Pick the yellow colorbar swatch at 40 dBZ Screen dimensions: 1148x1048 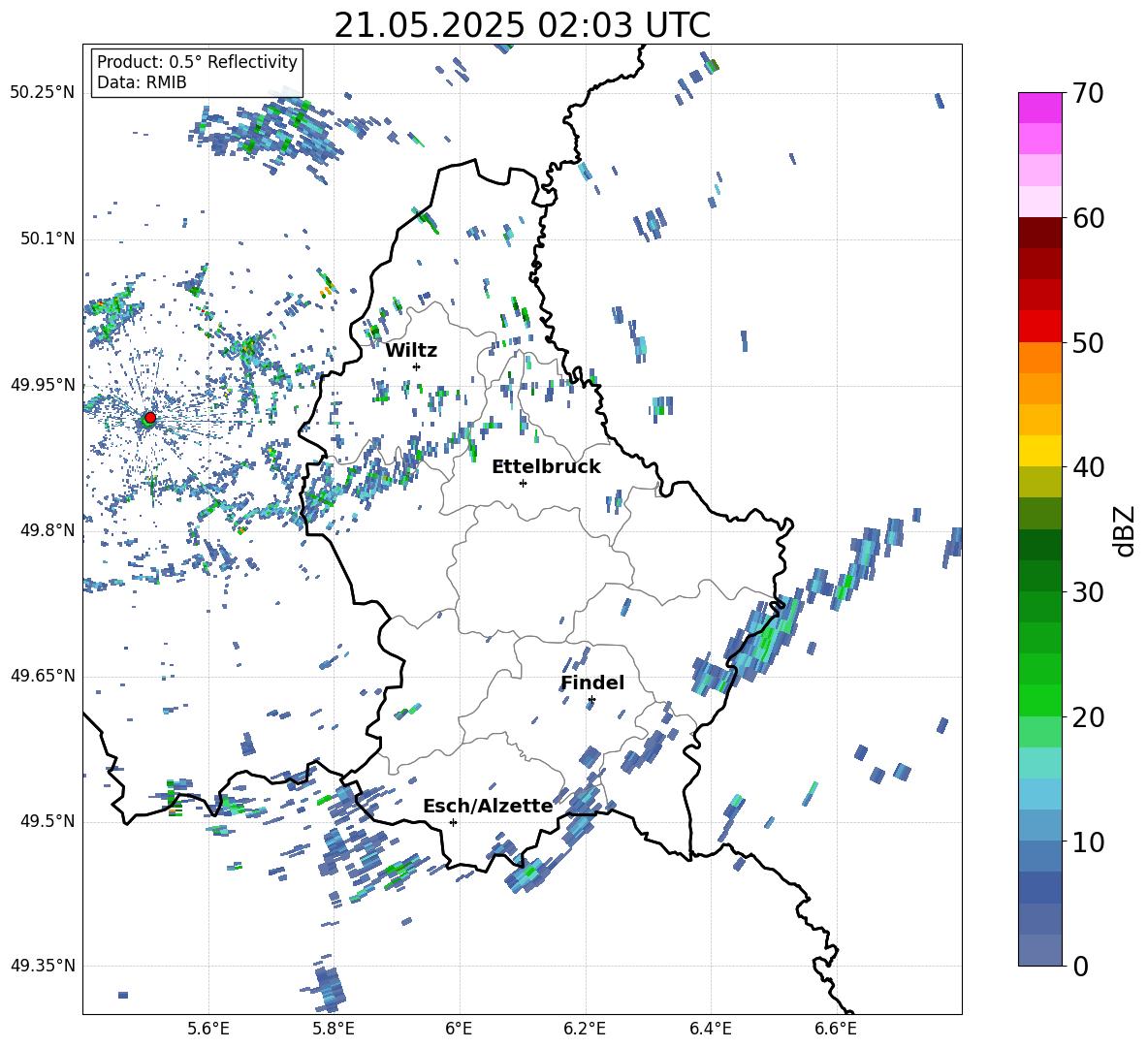1039,451
